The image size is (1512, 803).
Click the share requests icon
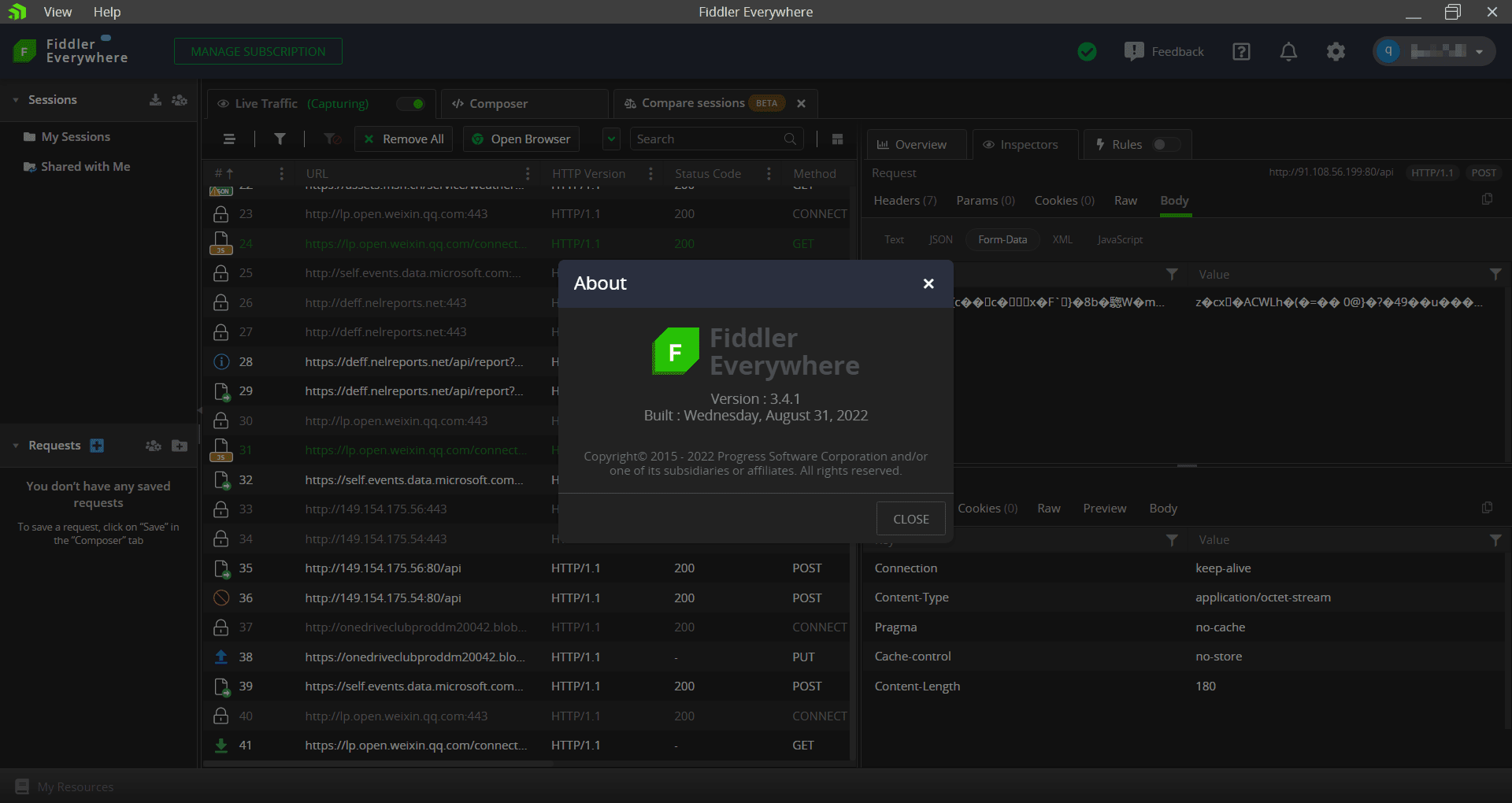point(154,446)
